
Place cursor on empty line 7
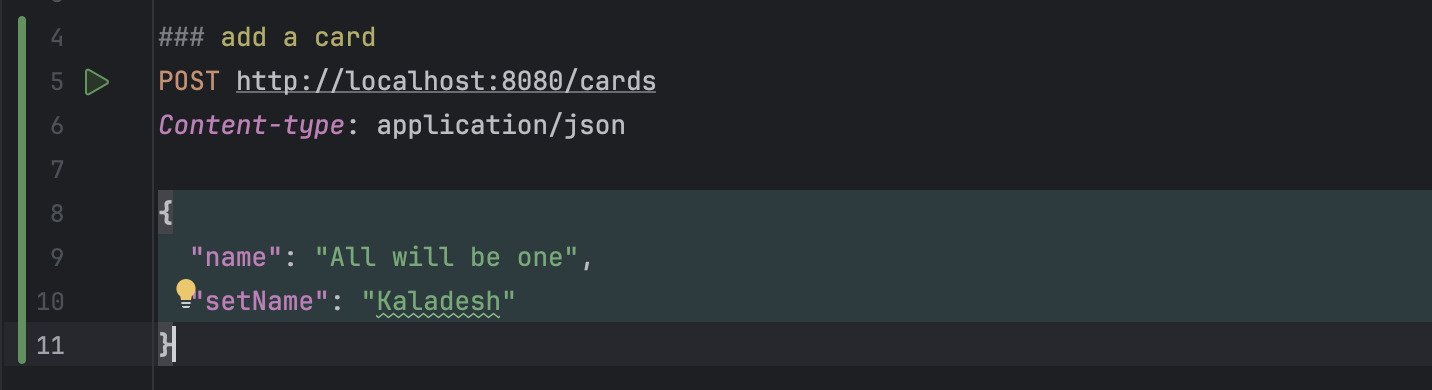tap(790, 170)
